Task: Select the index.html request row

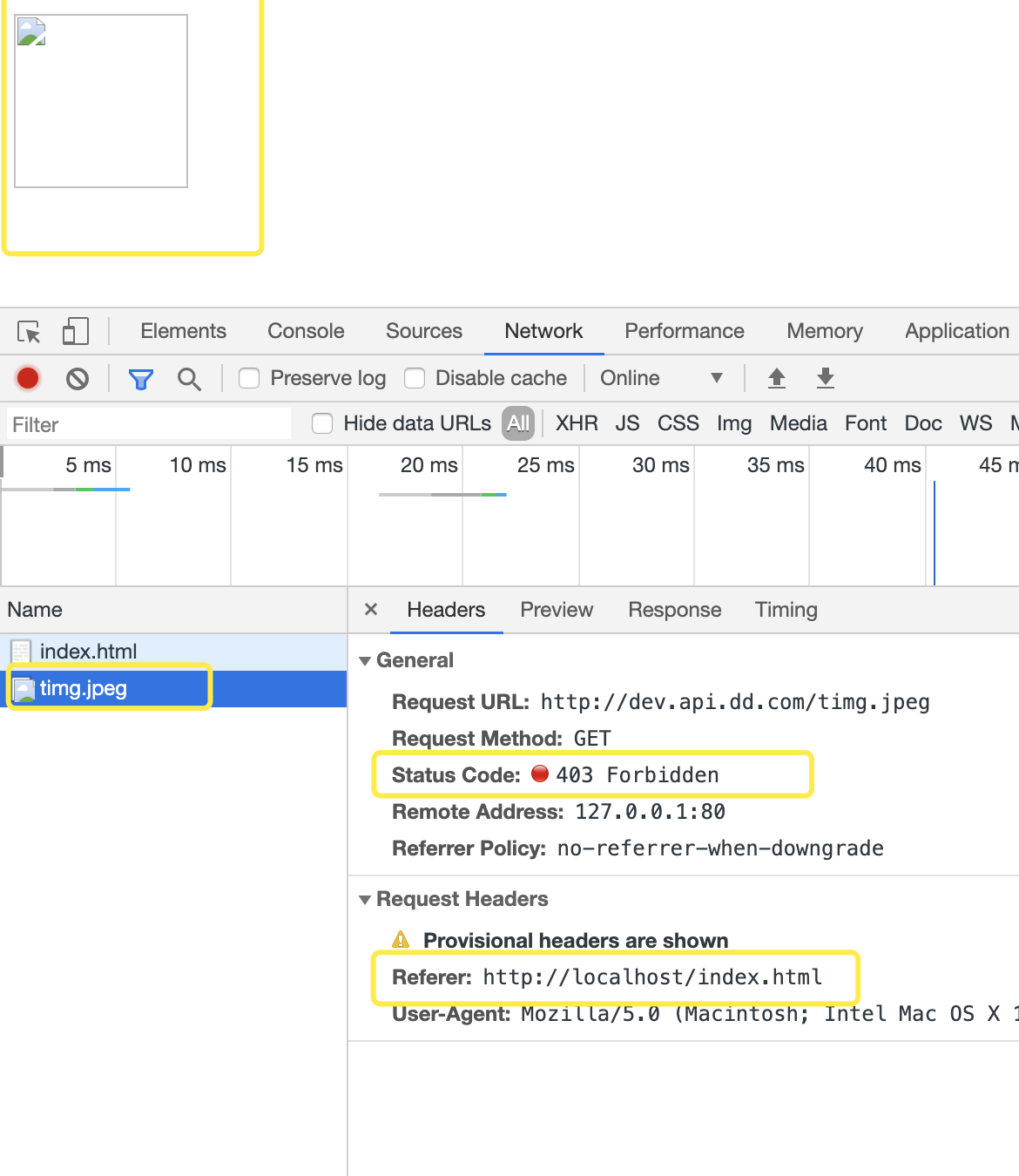Action: (x=173, y=652)
